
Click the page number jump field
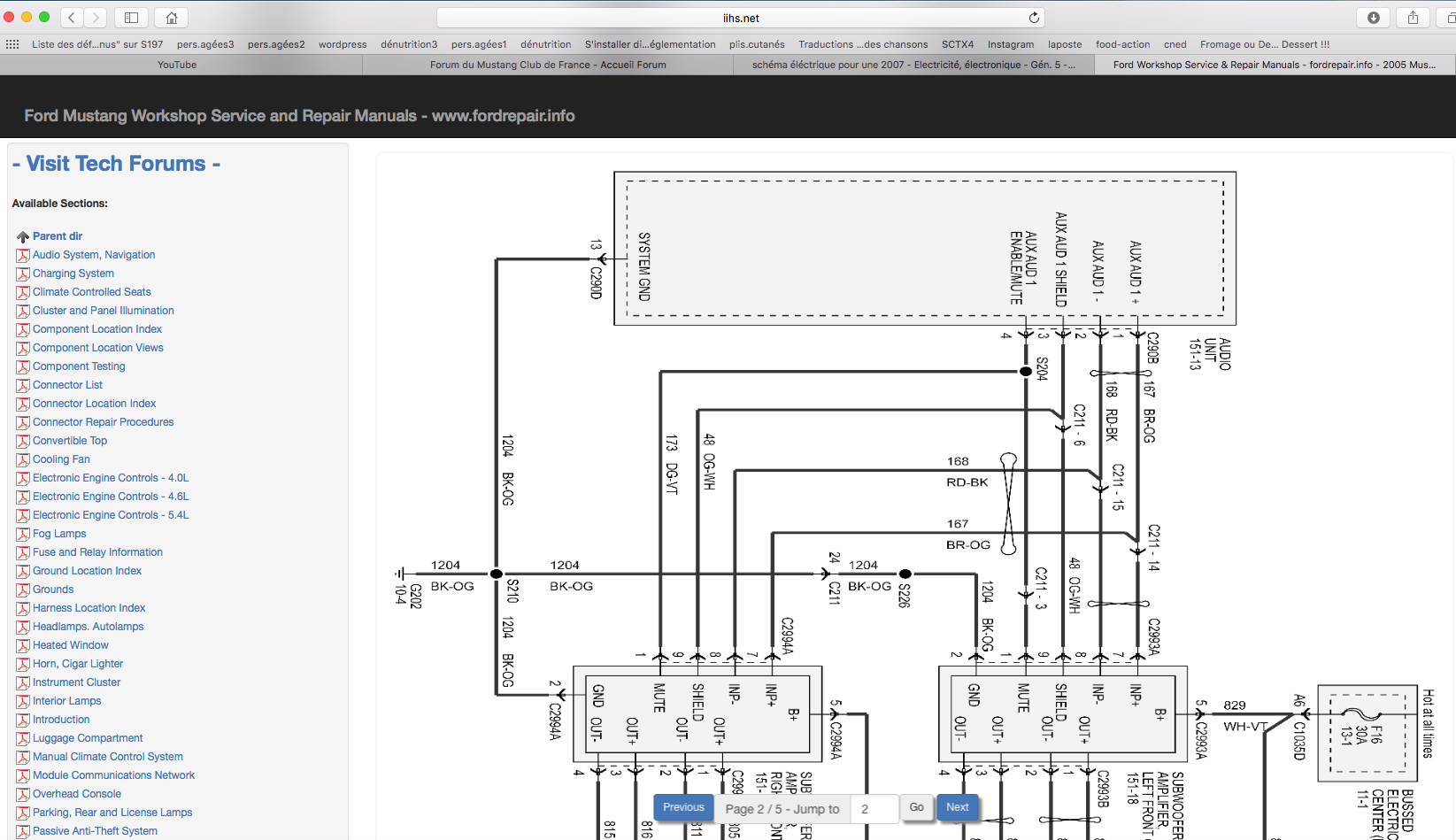872,809
